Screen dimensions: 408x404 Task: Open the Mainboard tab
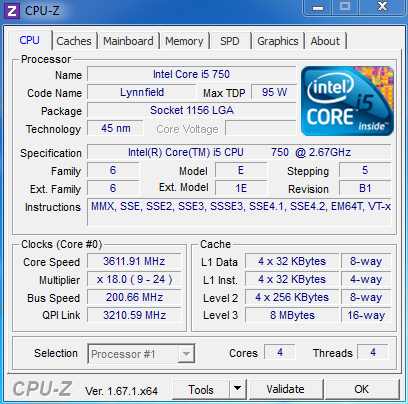(128, 41)
